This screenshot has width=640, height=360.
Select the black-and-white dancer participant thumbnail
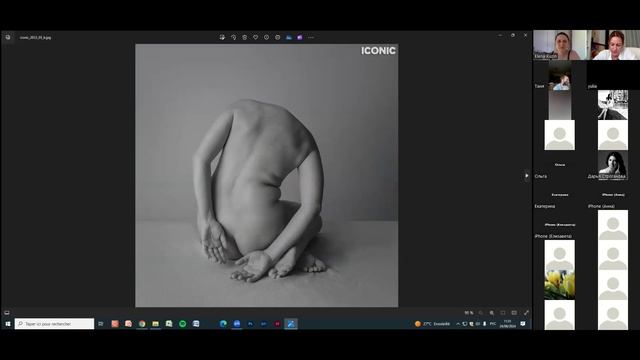tap(613, 105)
